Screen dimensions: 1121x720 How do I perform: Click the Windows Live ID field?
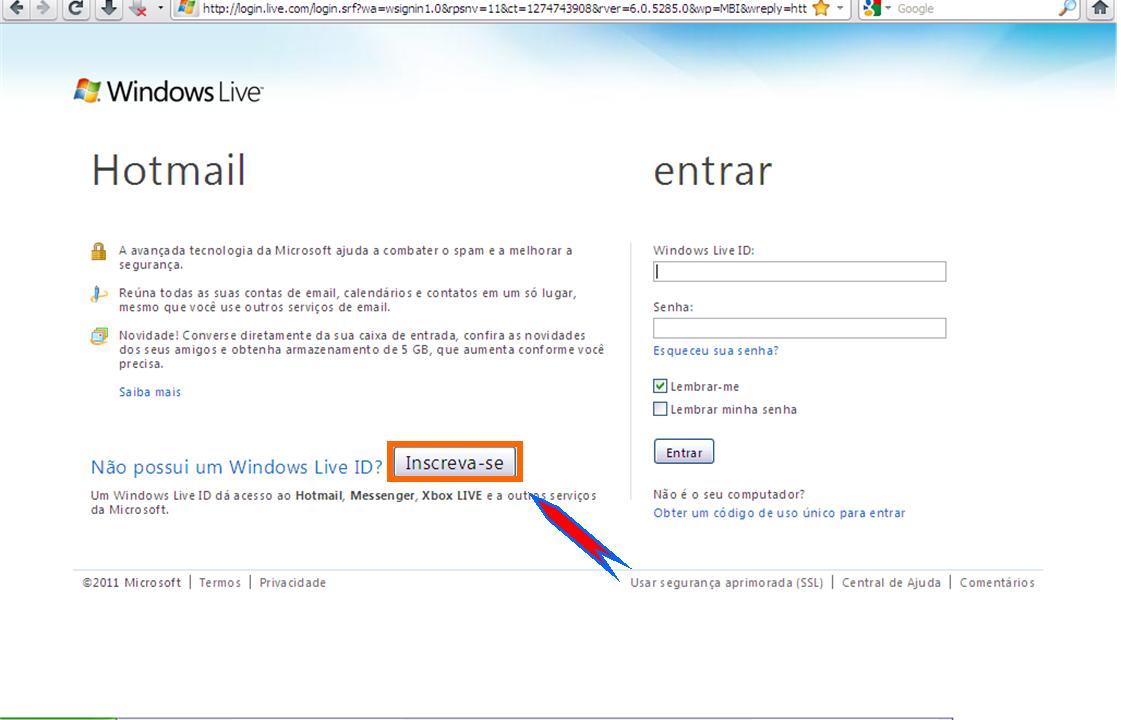799,272
